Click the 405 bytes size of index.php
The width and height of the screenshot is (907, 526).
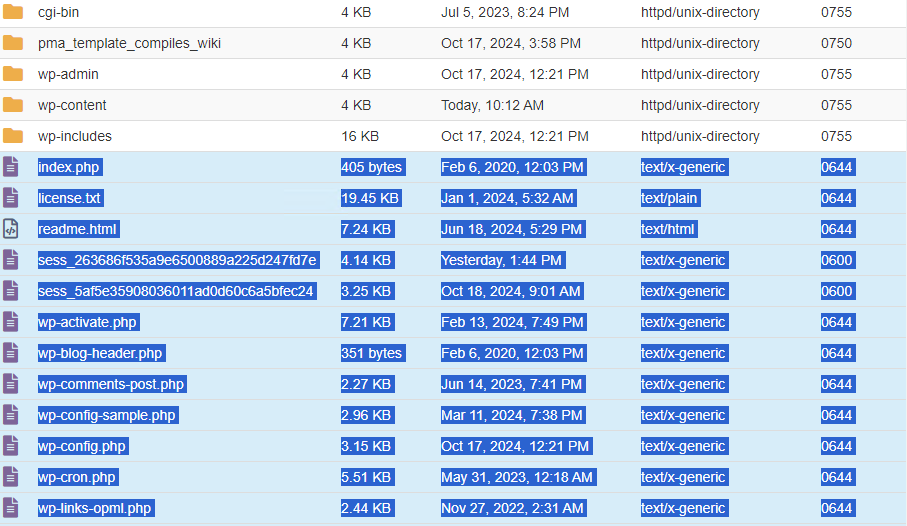pos(372,167)
